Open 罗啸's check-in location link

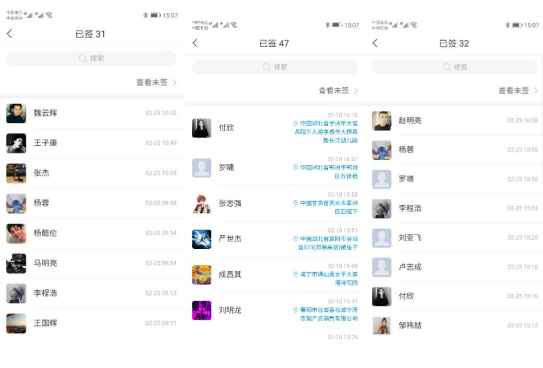coord(326,172)
